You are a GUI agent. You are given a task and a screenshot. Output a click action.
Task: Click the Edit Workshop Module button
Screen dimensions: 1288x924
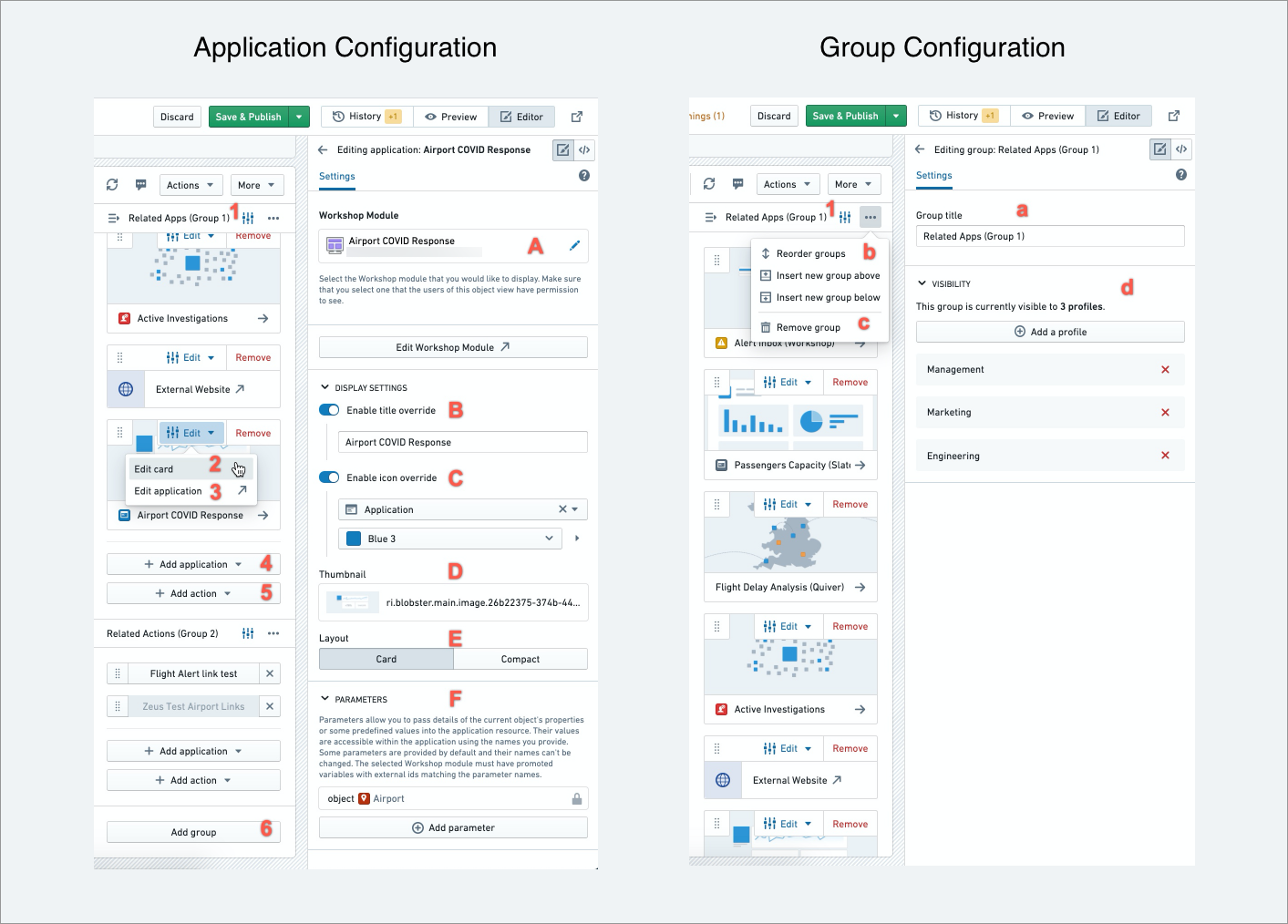[x=453, y=347]
